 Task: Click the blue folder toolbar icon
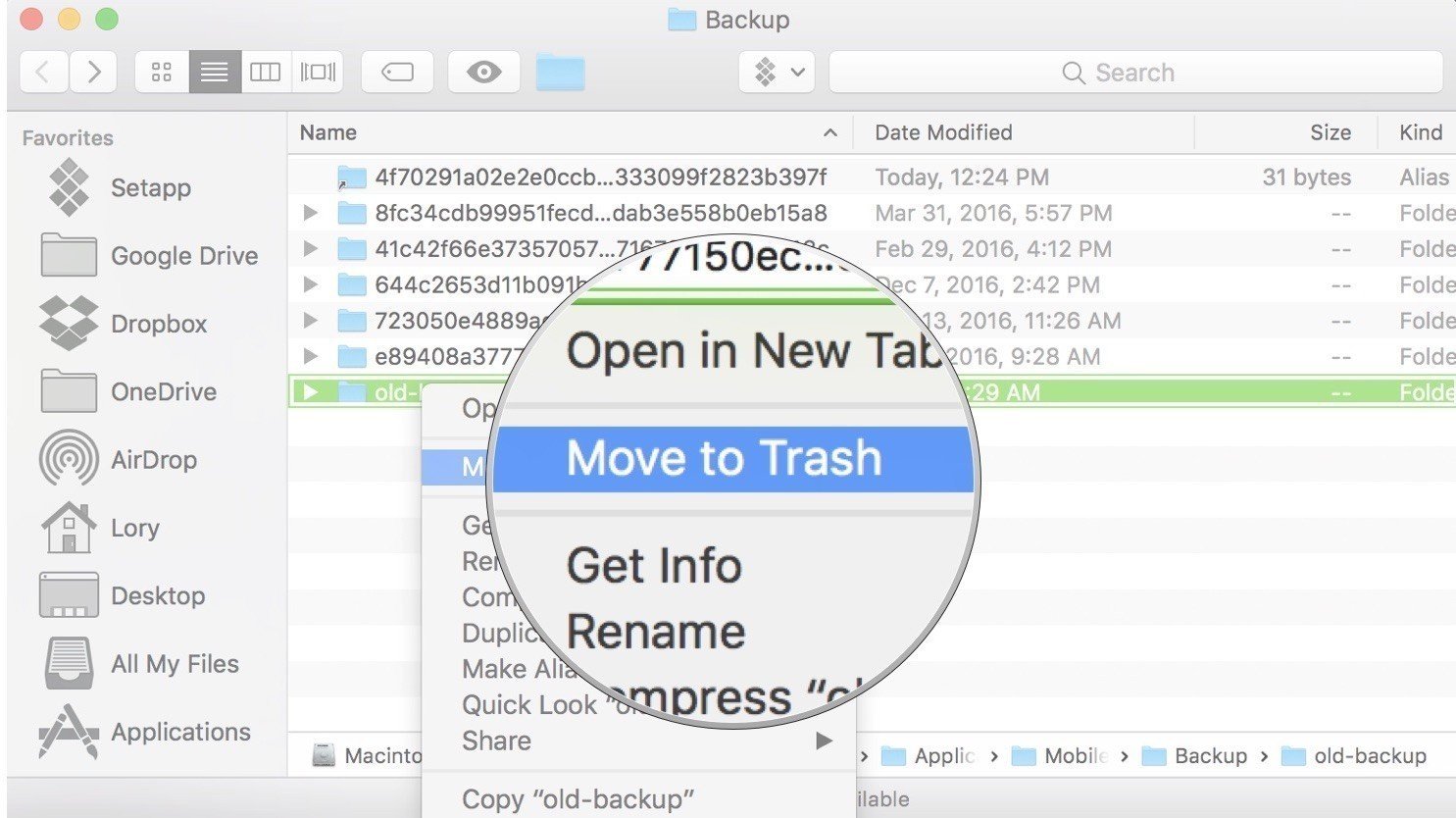tap(561, 73)
